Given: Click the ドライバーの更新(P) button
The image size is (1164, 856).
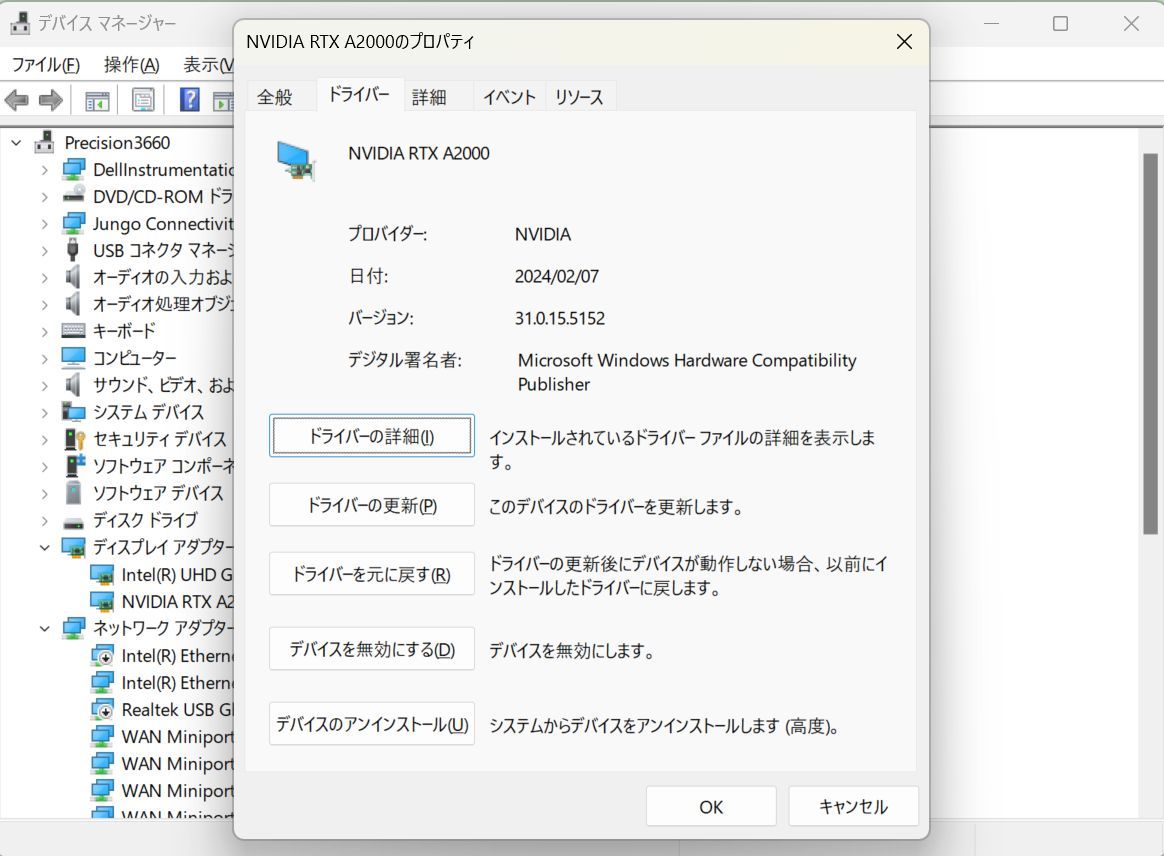Looking at the screenshot, I should (372, 506).
